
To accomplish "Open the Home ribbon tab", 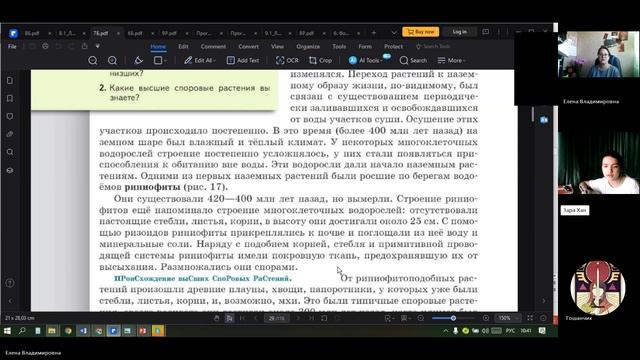I will pyautogui.click(x=158, y=47).
